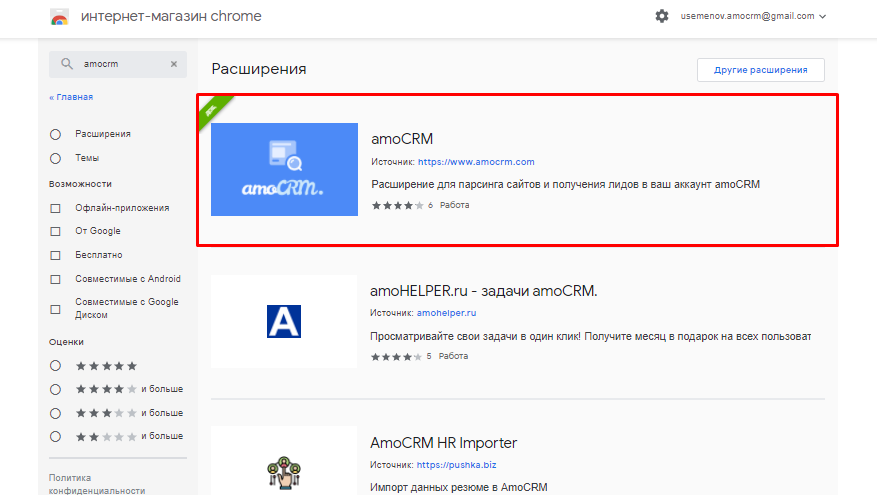Open the https://www.amocrm.com source link
Screen dimensions: 877x495
click(x=476, y=162)
